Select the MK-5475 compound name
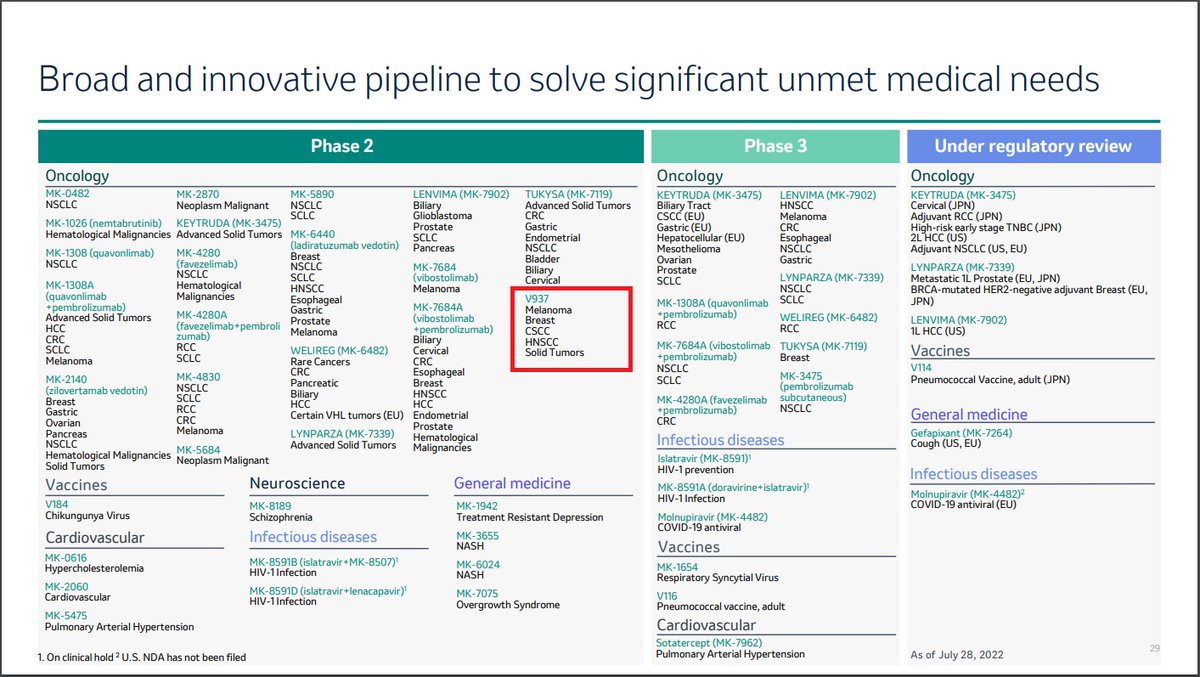The height and width of the screenshot is (677, 1200). [x=66, y=615]
